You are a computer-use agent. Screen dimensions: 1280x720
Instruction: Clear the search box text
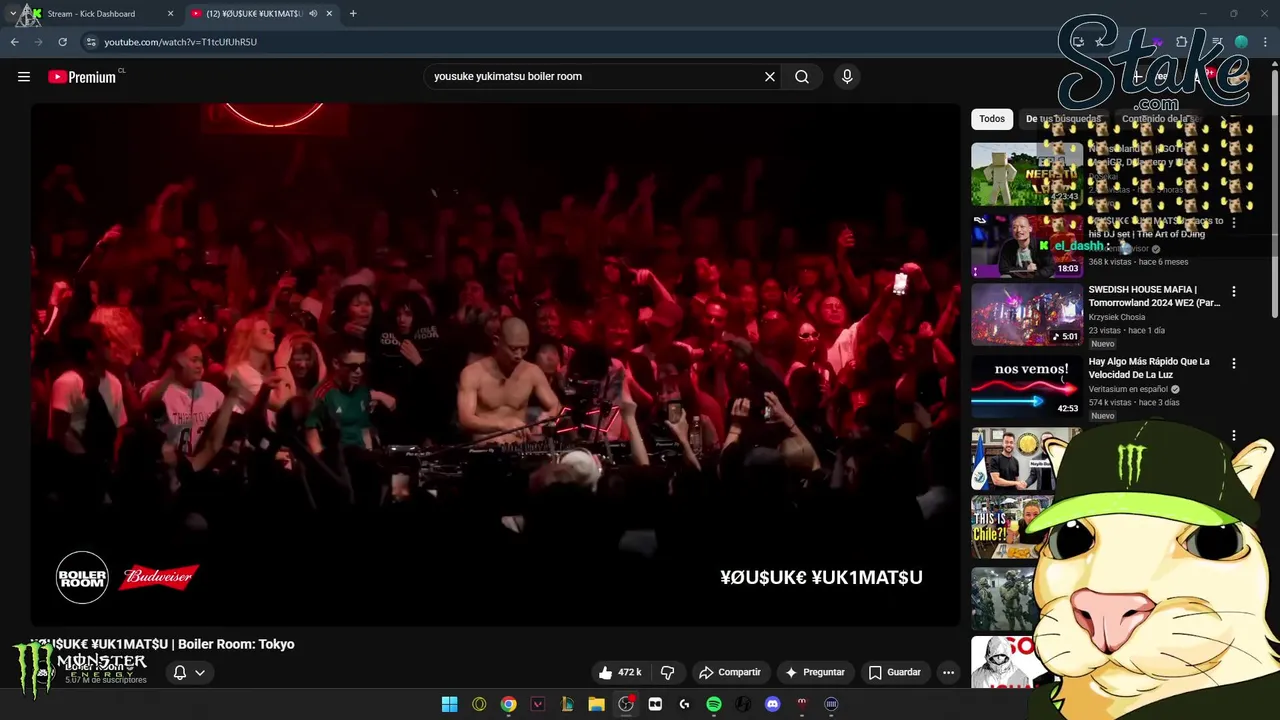(x=770, y=77)
